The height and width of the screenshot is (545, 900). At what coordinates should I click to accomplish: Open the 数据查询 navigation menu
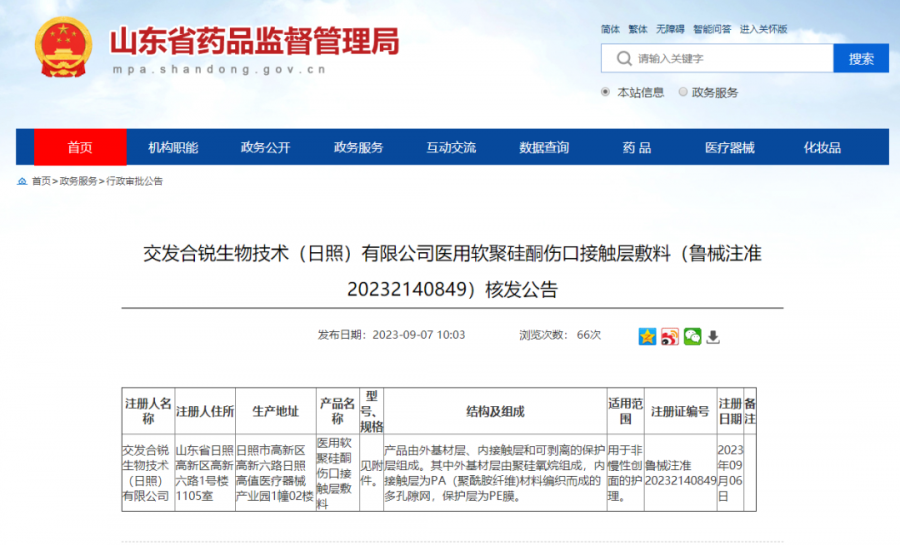click(544, 147)
